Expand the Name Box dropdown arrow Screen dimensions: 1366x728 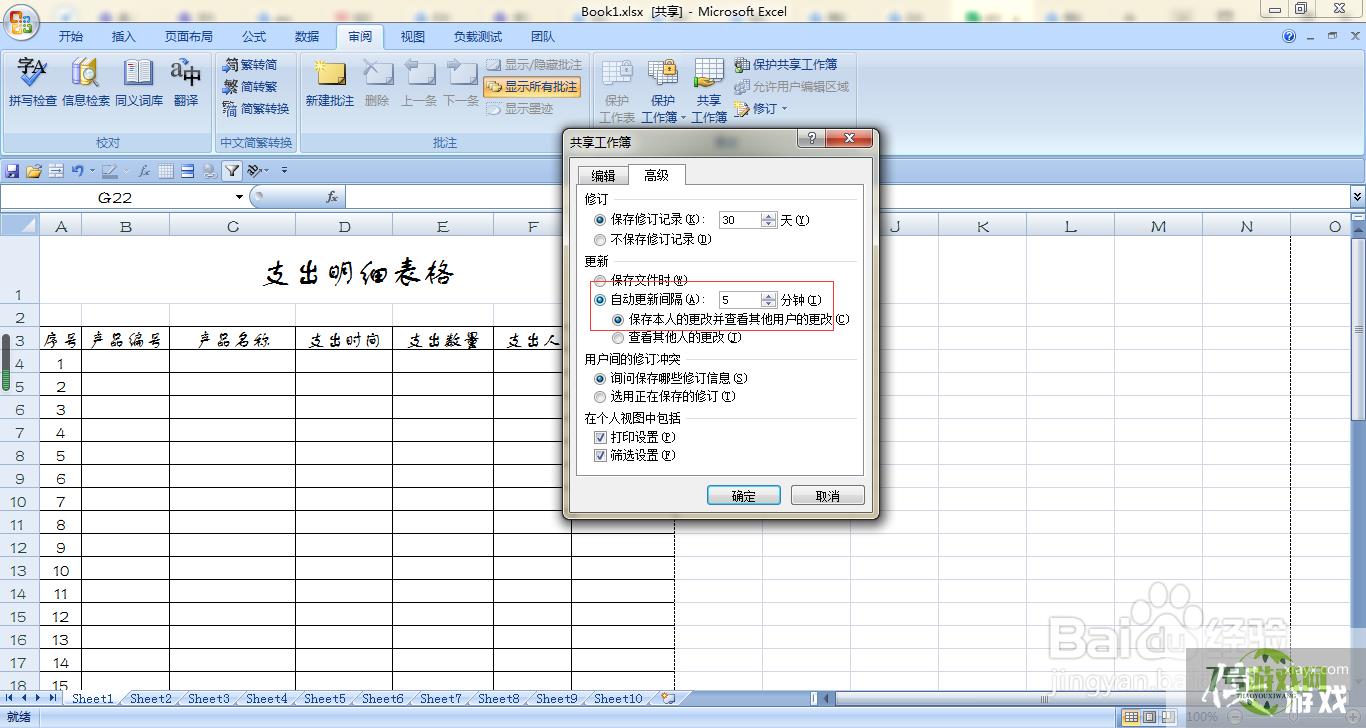pos(239,198)
